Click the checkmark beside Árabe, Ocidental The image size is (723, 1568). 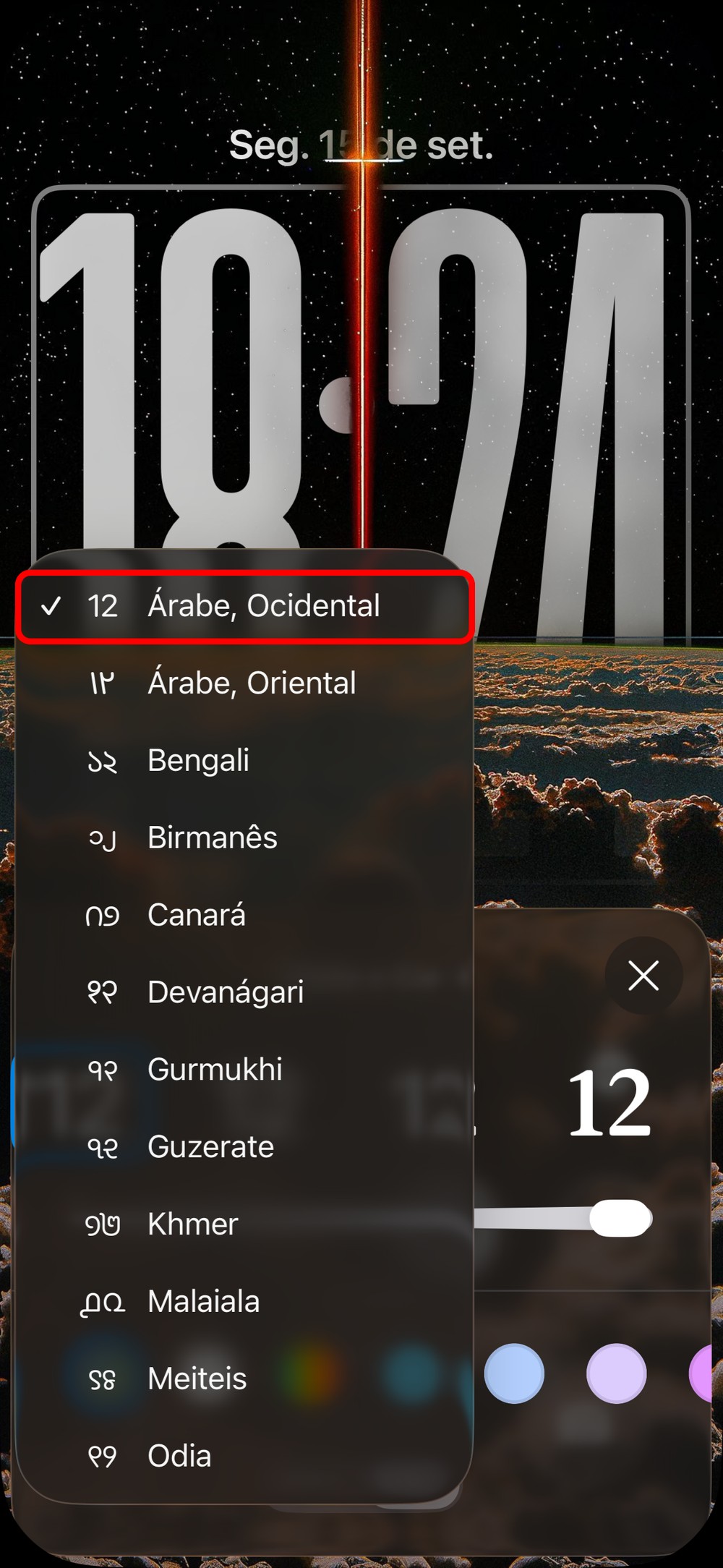point(51,606)
